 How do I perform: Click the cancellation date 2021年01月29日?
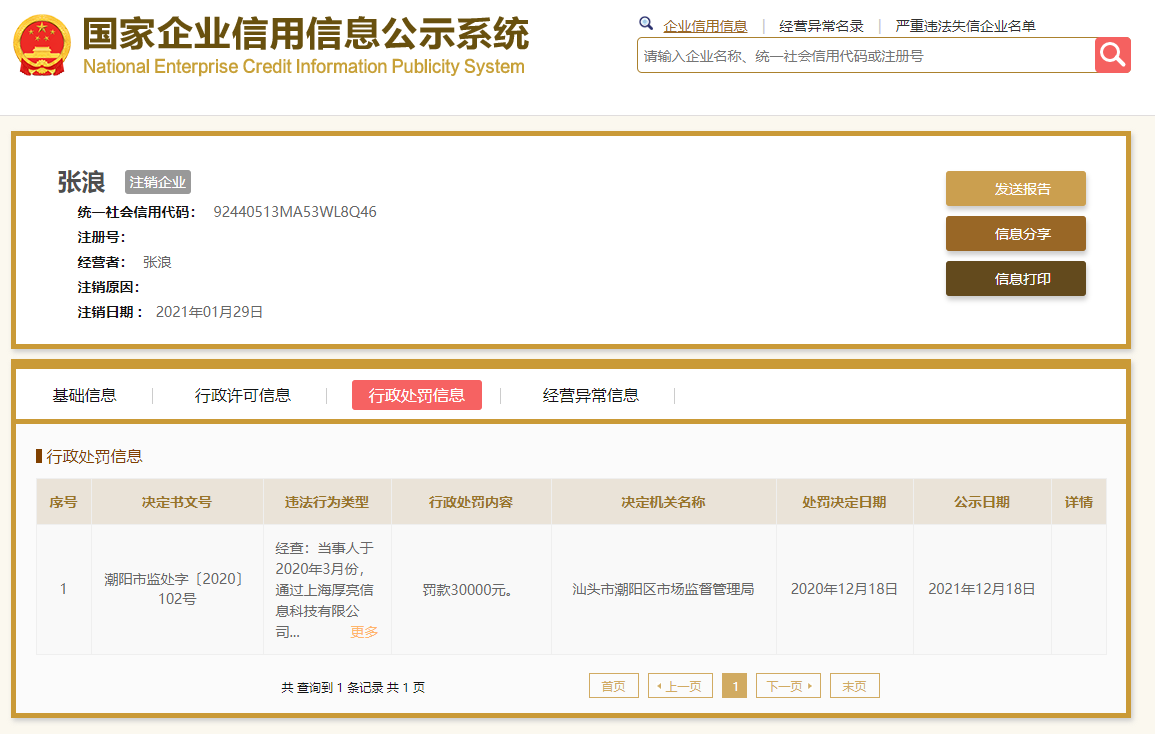pyautogui.click(x=209, y=312)
